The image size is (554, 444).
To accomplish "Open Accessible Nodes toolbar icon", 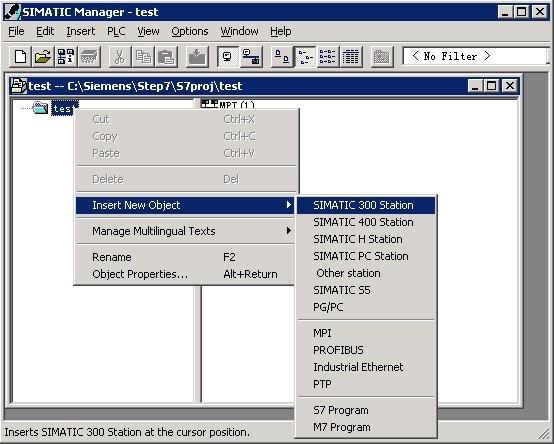I will [x=66, y=57].
